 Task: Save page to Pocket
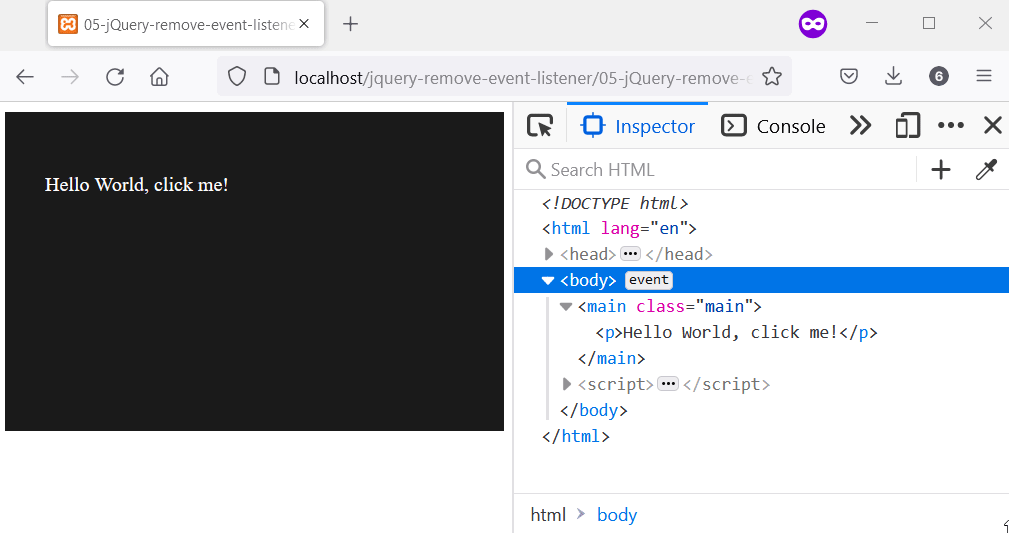click(848, 77)
